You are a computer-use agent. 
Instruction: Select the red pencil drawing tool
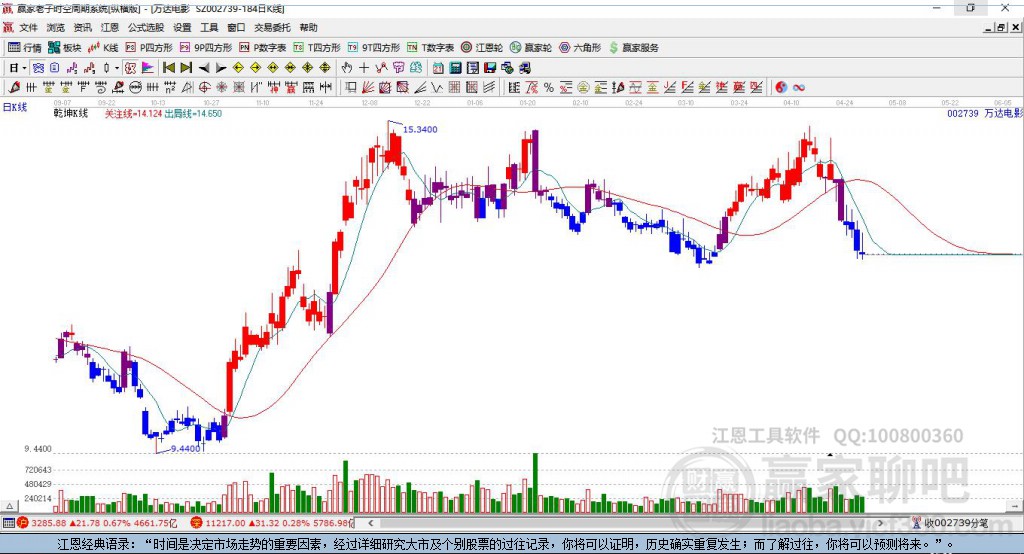[14, 88]
